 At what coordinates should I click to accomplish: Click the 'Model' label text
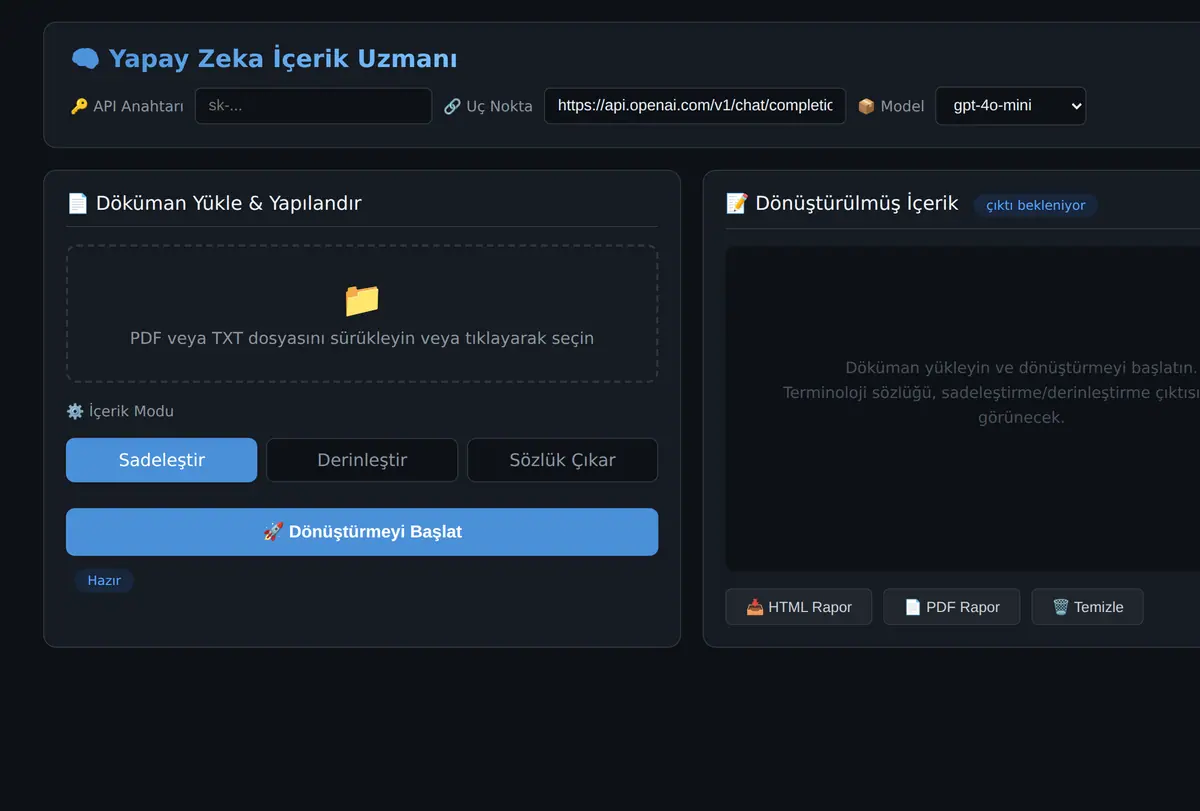pyautogui.click(x=902, y=106)
